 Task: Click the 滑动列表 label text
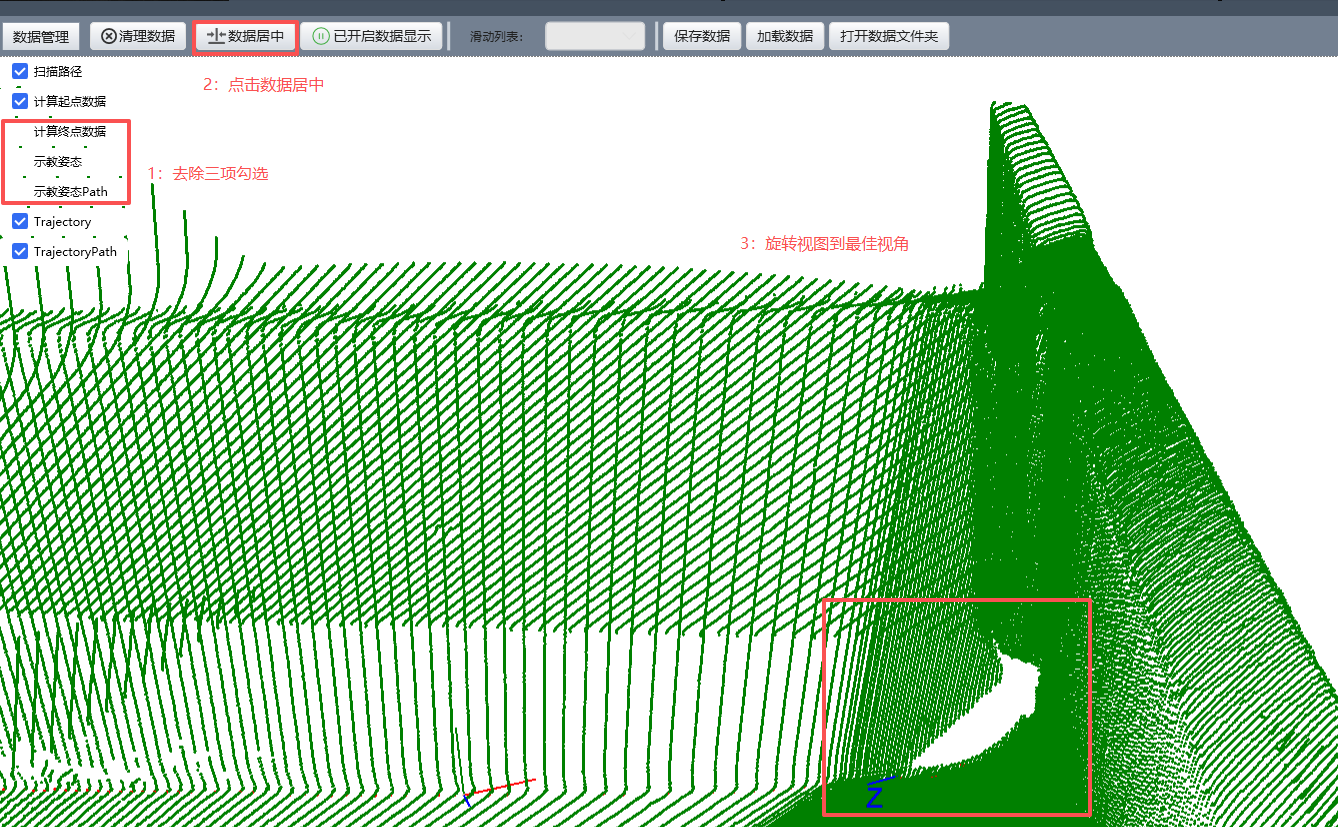(x=497, y=37)
